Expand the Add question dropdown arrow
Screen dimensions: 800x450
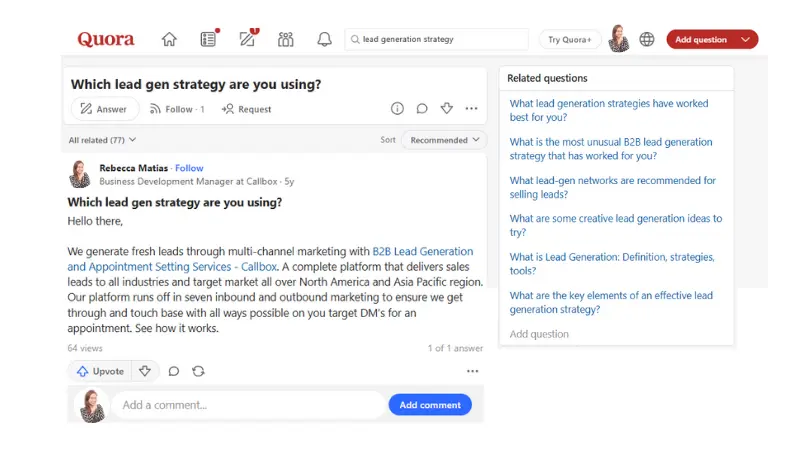click(745, 39)
